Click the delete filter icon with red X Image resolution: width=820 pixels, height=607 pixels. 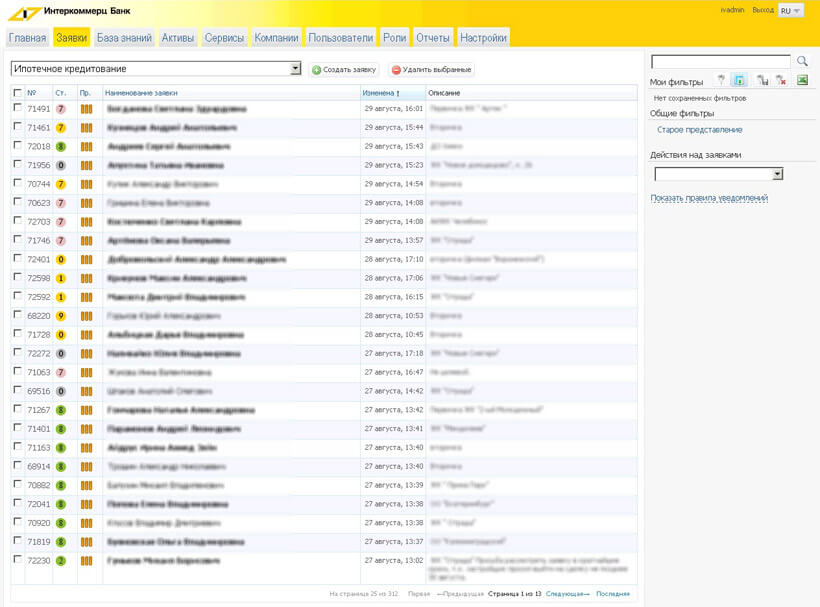[x=781, y=81]
